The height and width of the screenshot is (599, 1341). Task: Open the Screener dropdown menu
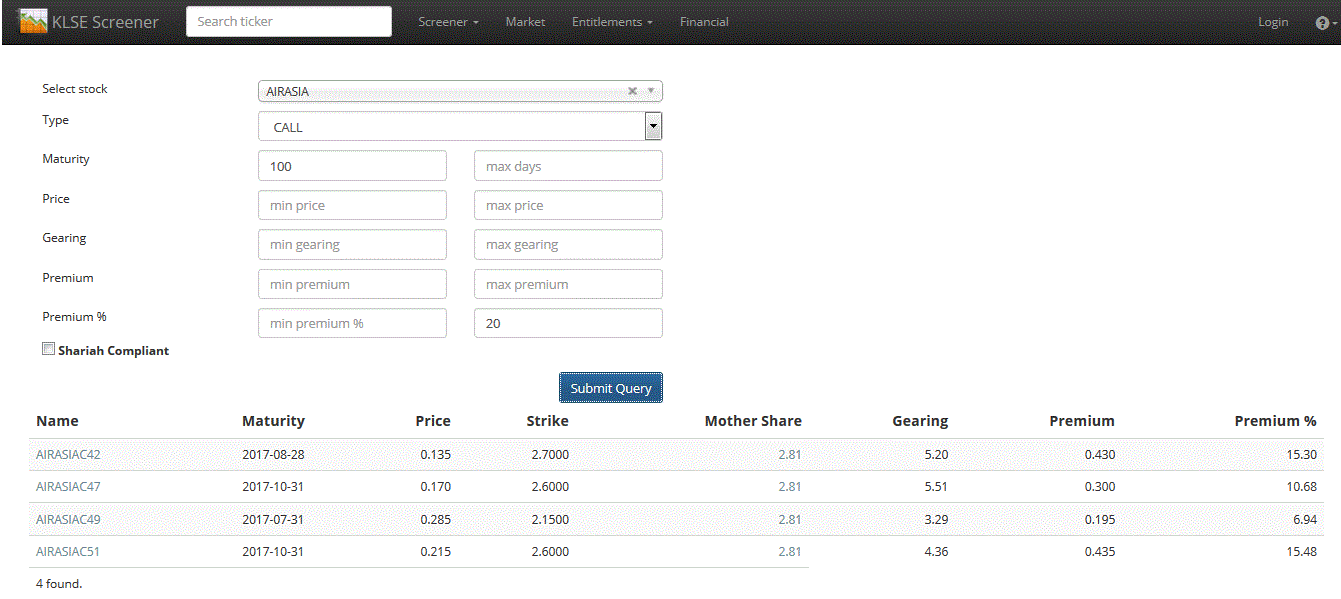448,21
